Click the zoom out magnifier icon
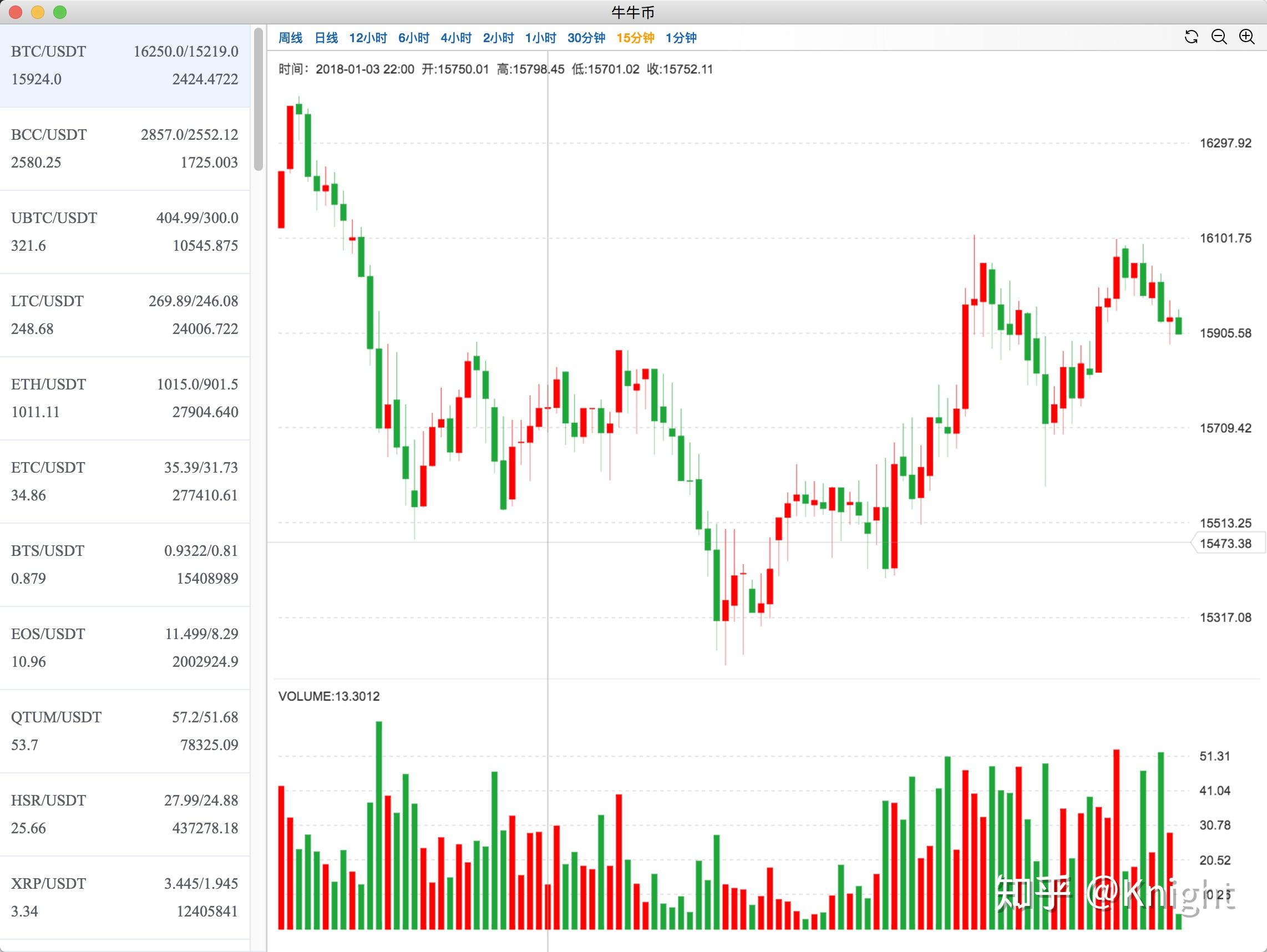 pyautogui.click(x=1219, y=37)
